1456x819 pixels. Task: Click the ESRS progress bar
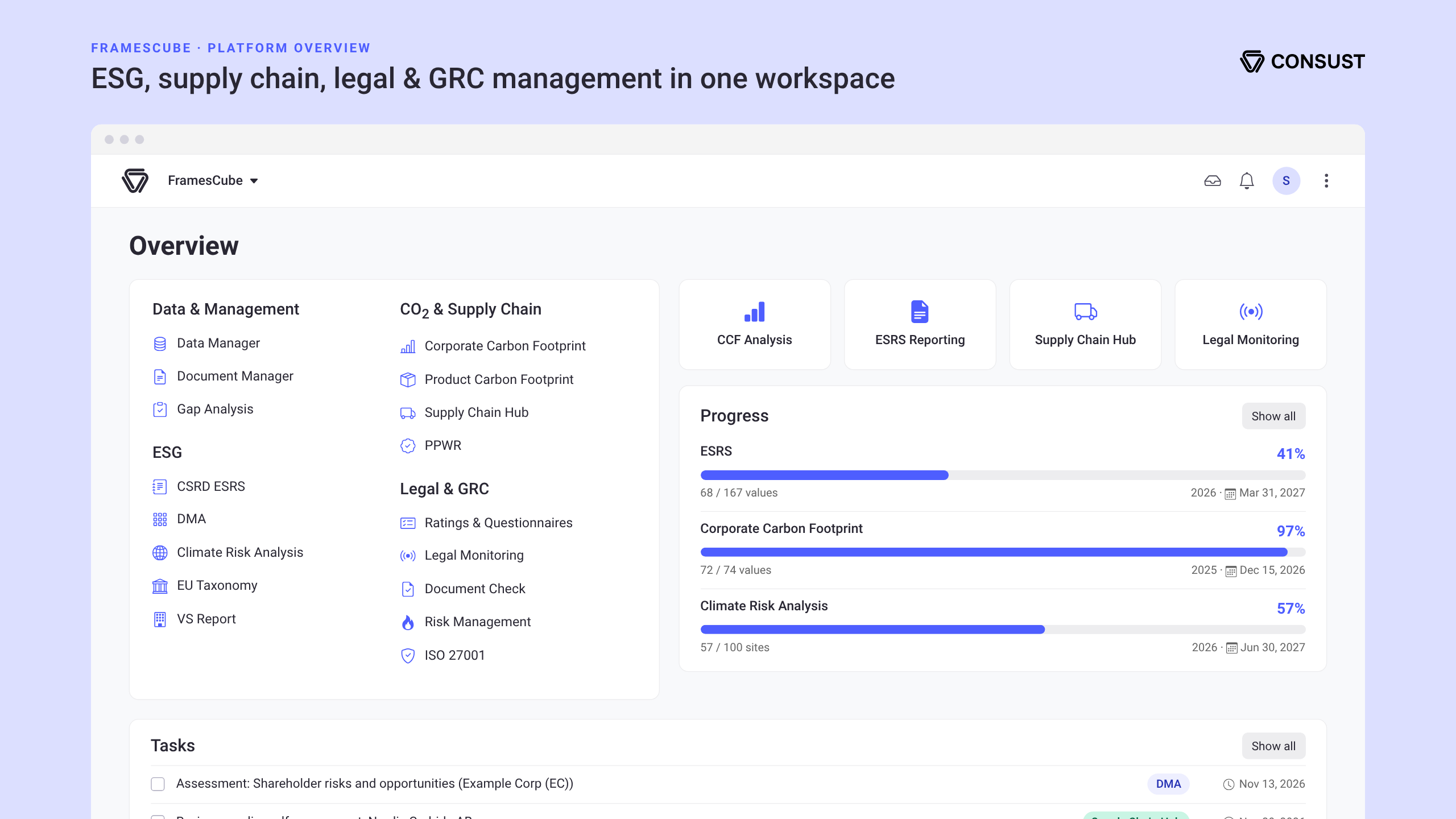[1003, 475]
